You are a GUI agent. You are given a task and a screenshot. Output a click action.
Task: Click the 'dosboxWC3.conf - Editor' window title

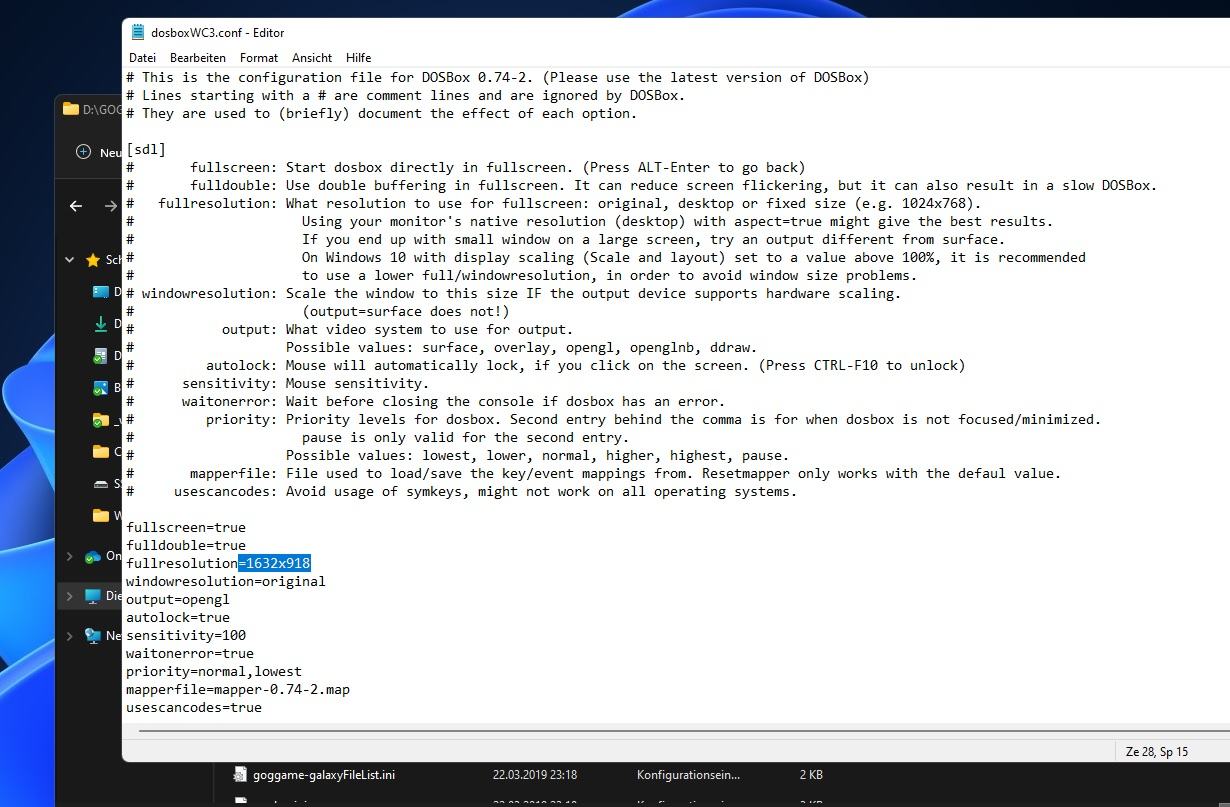[x=218, y=32]
